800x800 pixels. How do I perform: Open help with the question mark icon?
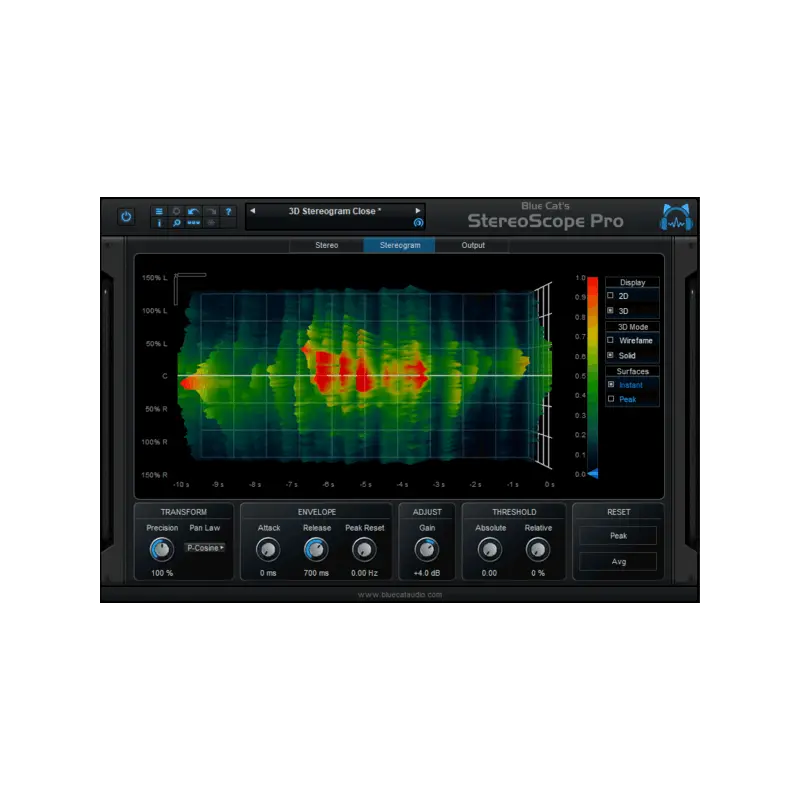coord(229,211)
